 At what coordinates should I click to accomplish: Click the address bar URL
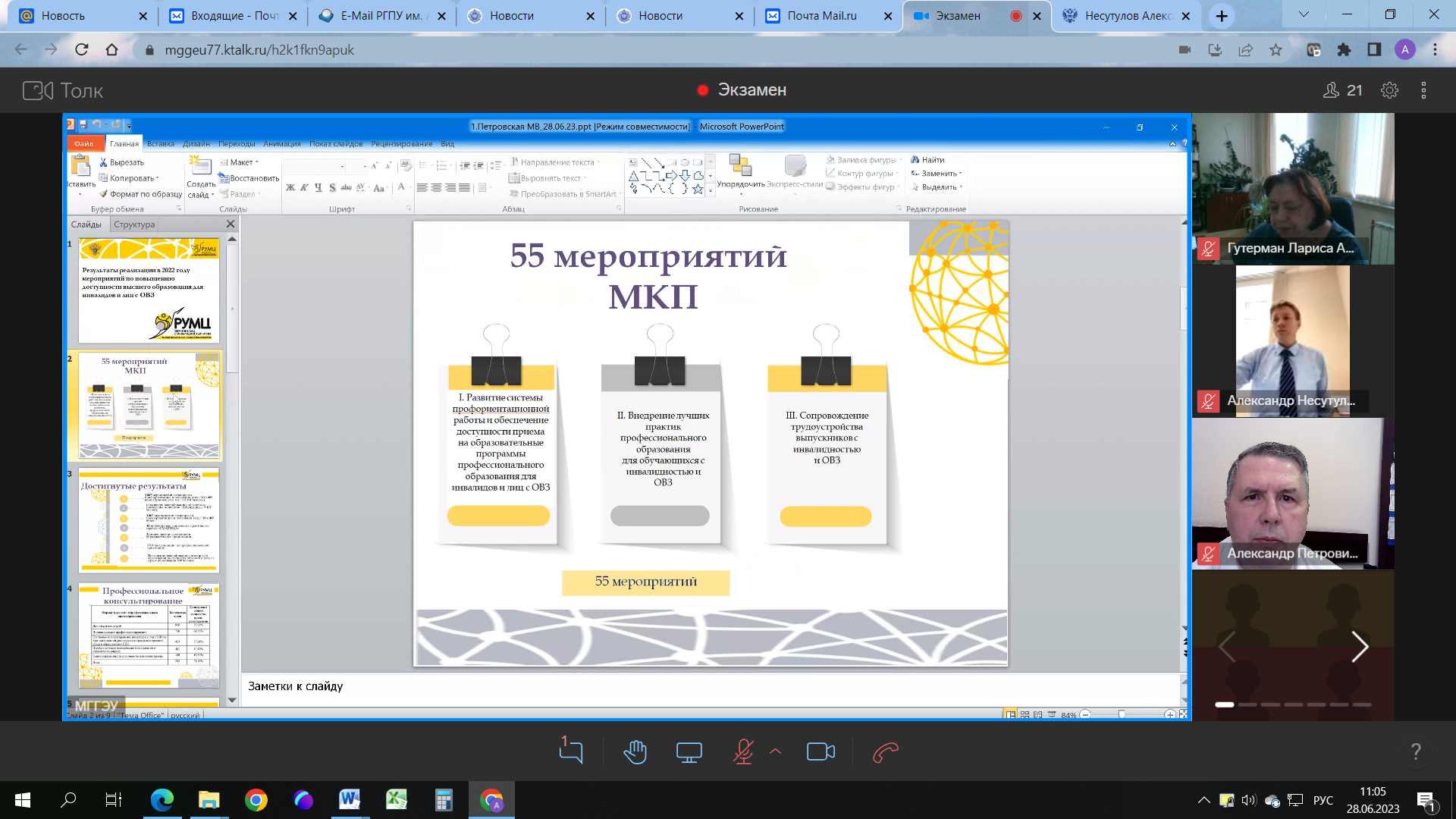[x=259, y=50]
